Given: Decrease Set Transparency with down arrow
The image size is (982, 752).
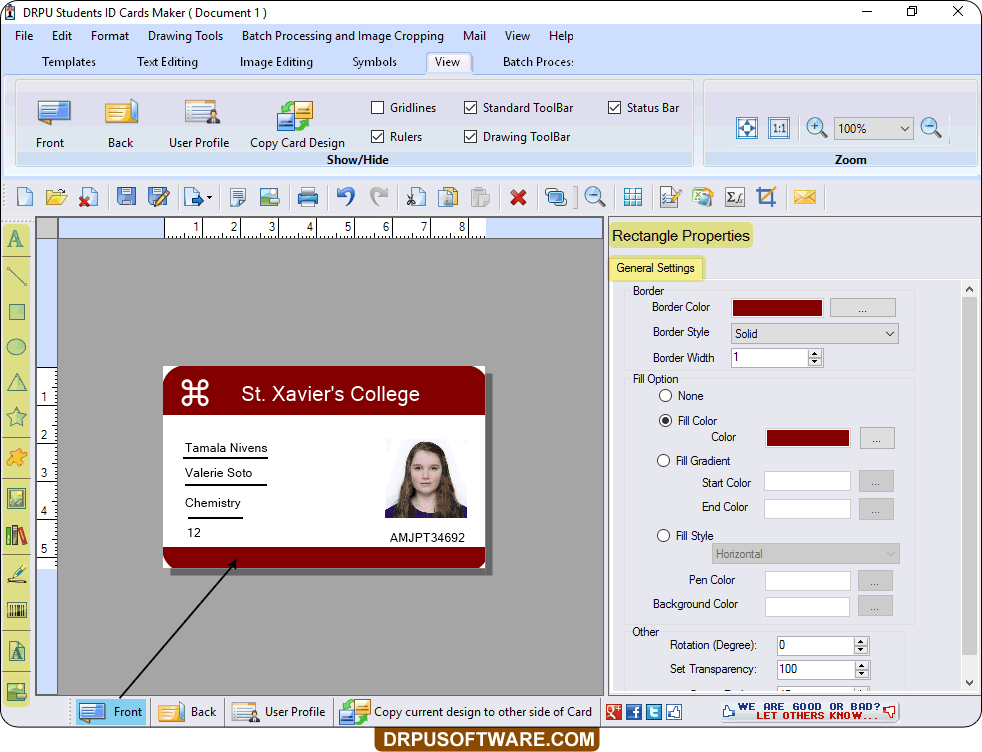Looking at the screenshot, I should pos(862,674).
